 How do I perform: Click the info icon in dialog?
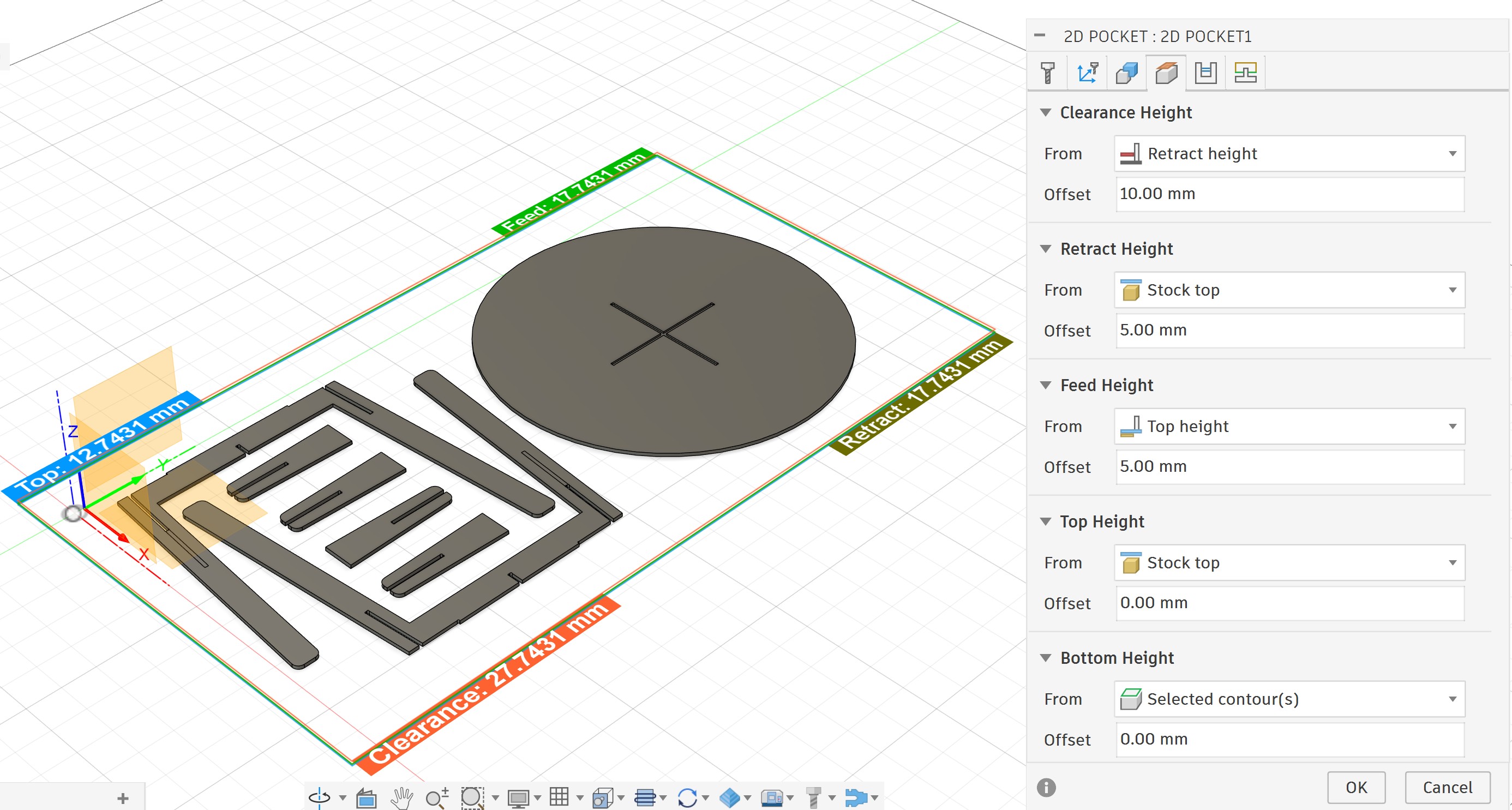(1046, 787)
